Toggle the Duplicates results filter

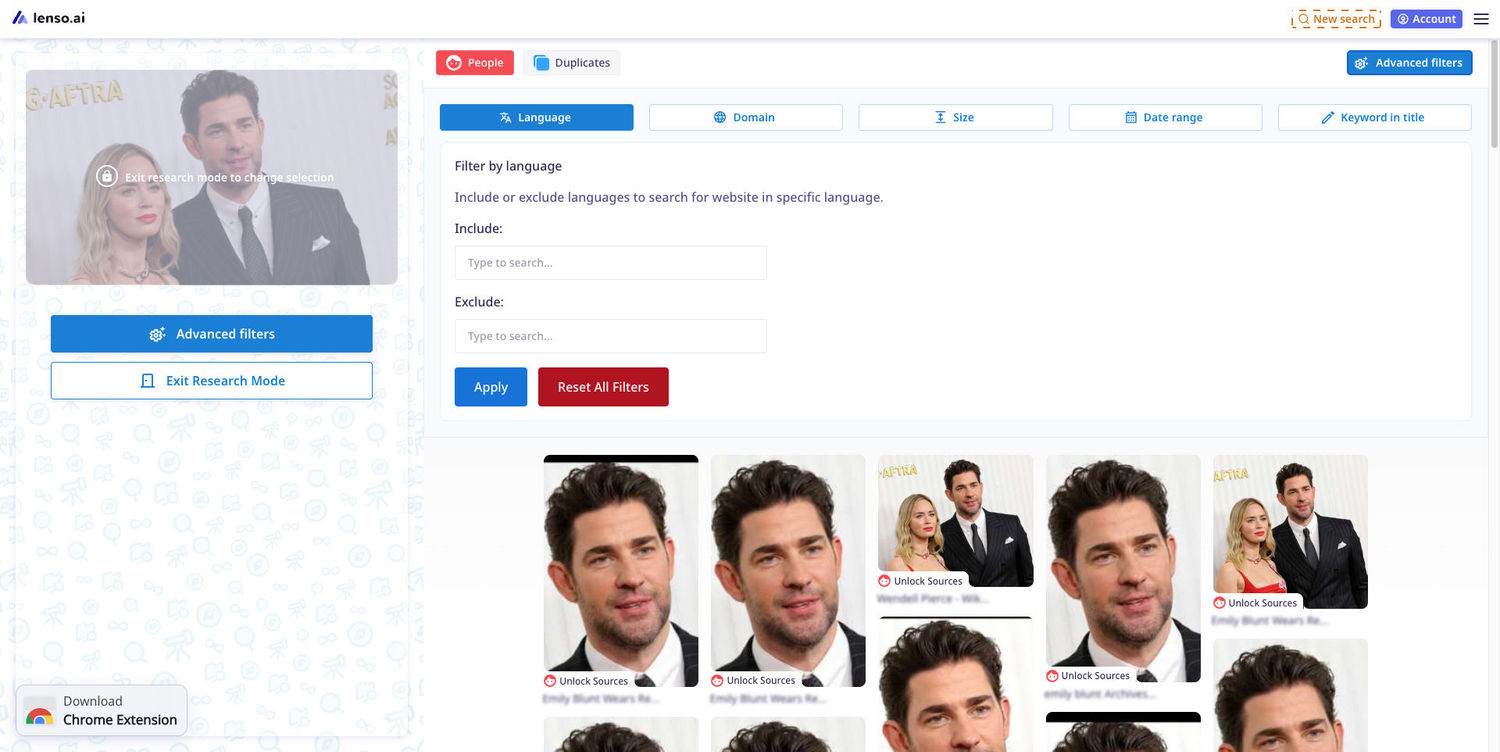point(571,62)
